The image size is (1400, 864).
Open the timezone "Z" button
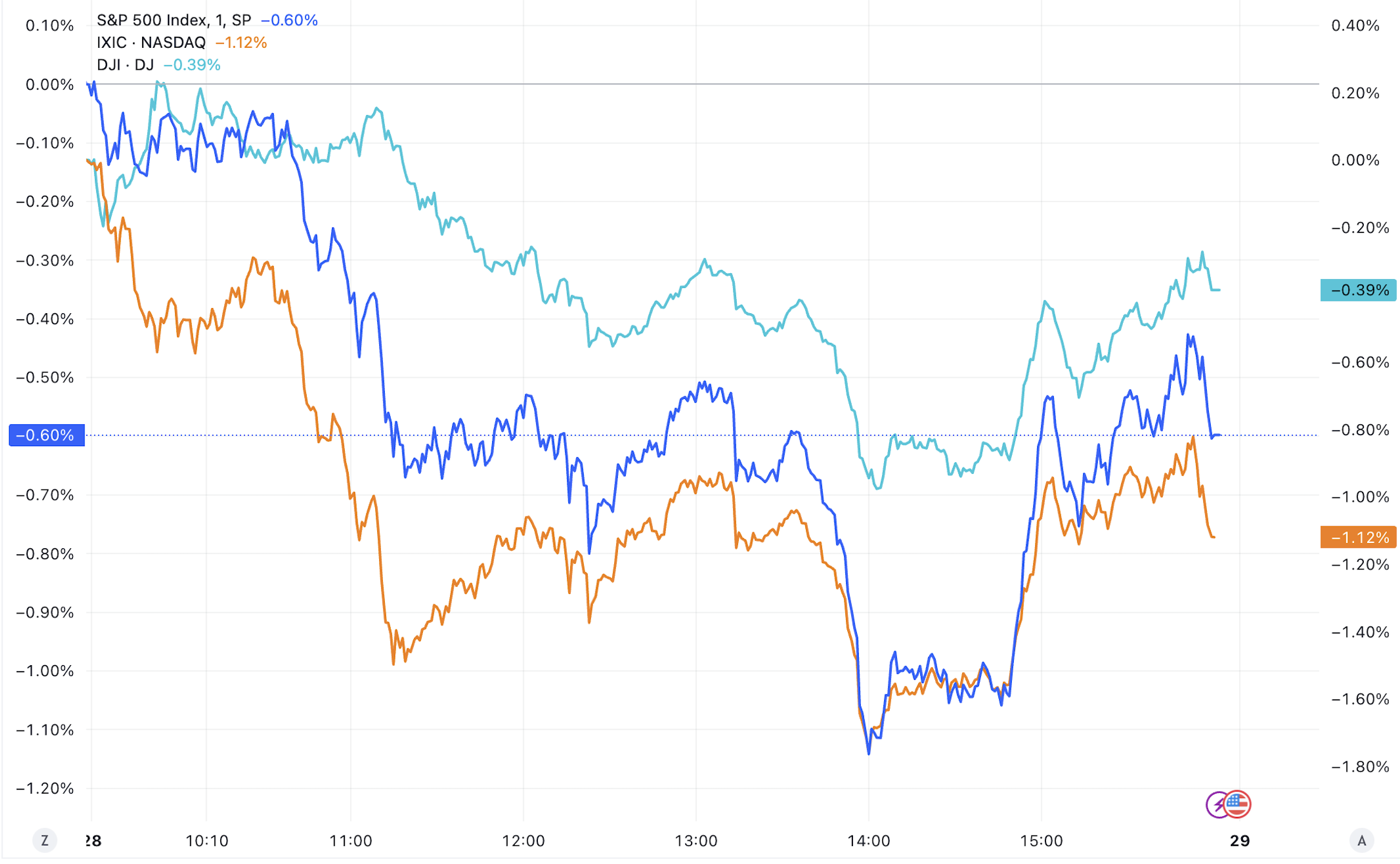tap(45, 840)
